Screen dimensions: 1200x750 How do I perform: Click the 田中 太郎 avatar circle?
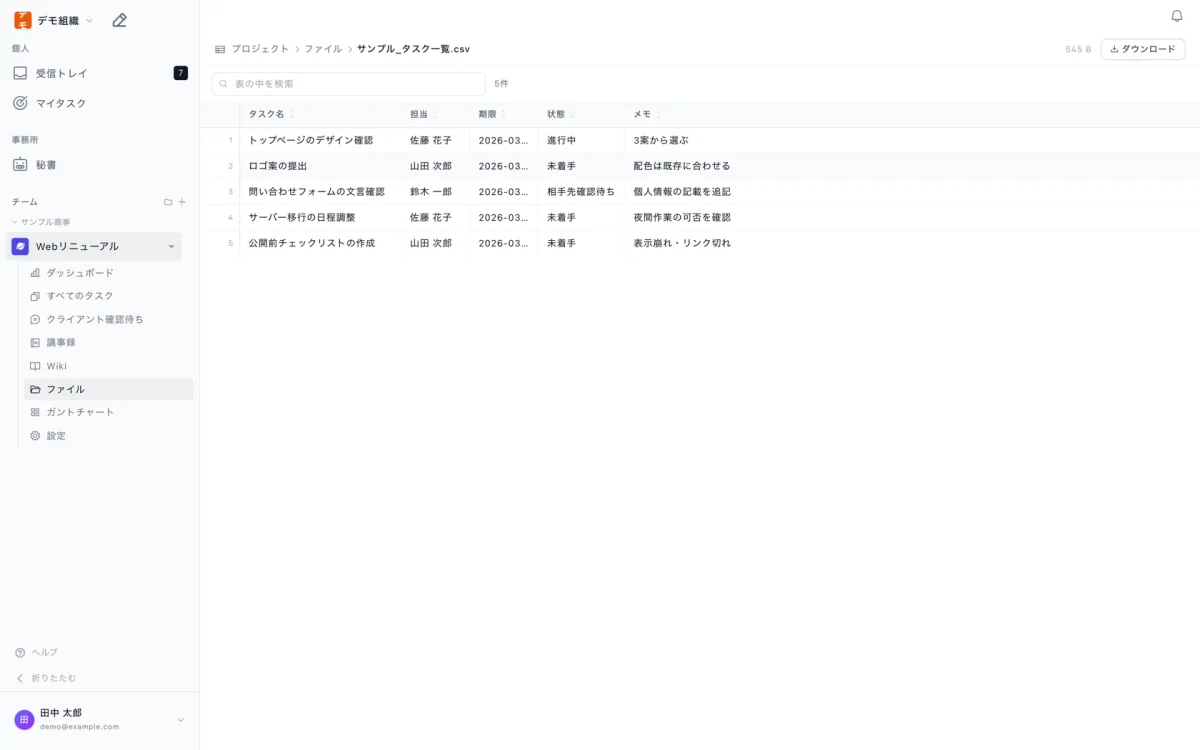(x=24, y=720)
